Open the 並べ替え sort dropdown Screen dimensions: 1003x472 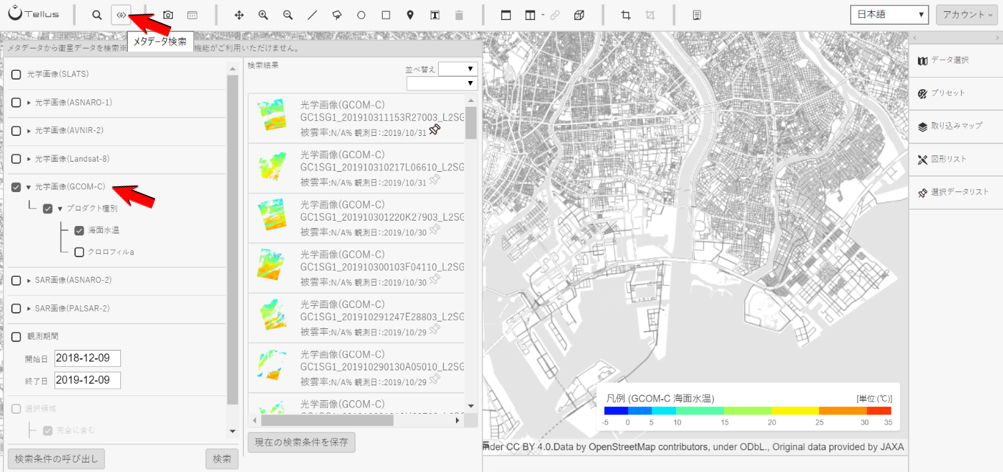click(458, 68)
